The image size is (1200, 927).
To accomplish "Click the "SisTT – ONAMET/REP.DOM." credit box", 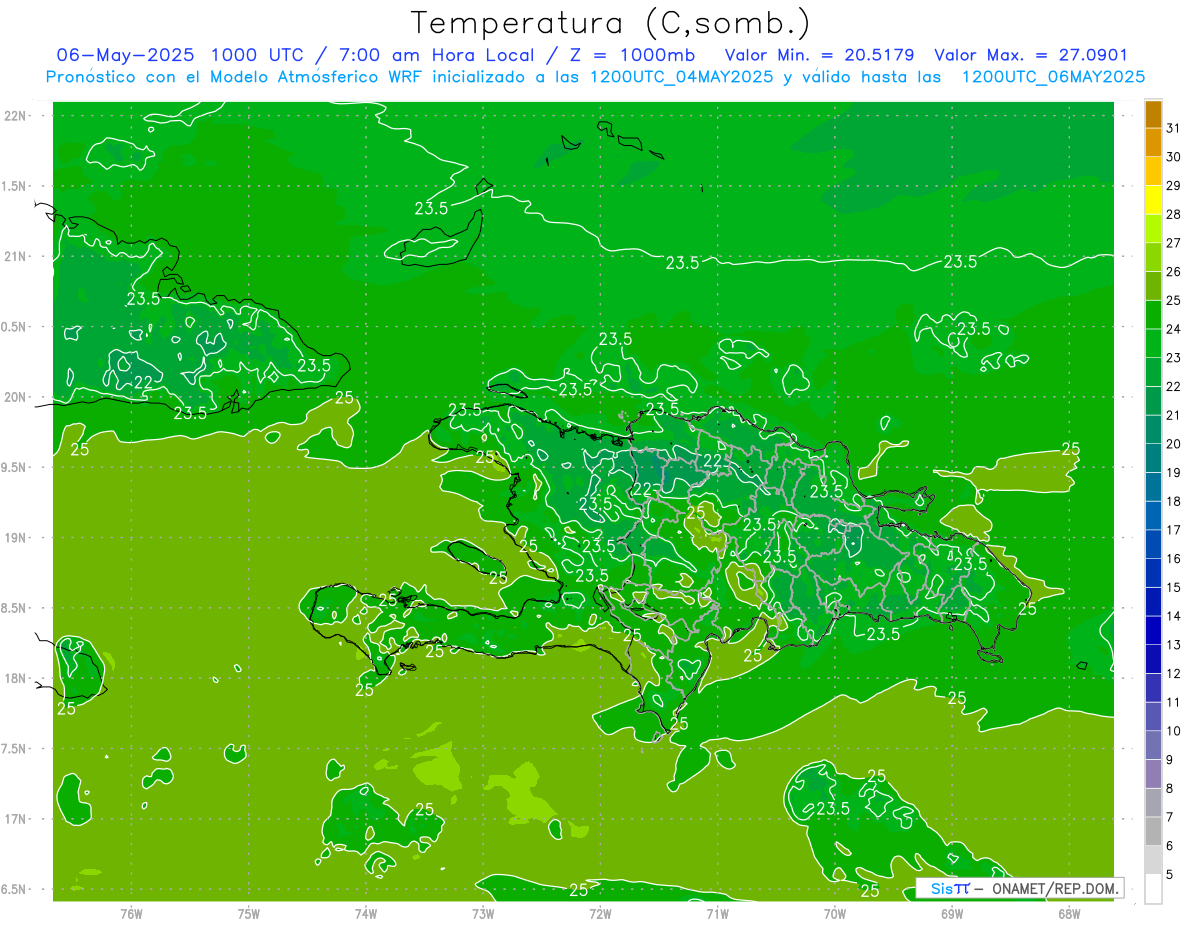I will [x=1020, y=888].
